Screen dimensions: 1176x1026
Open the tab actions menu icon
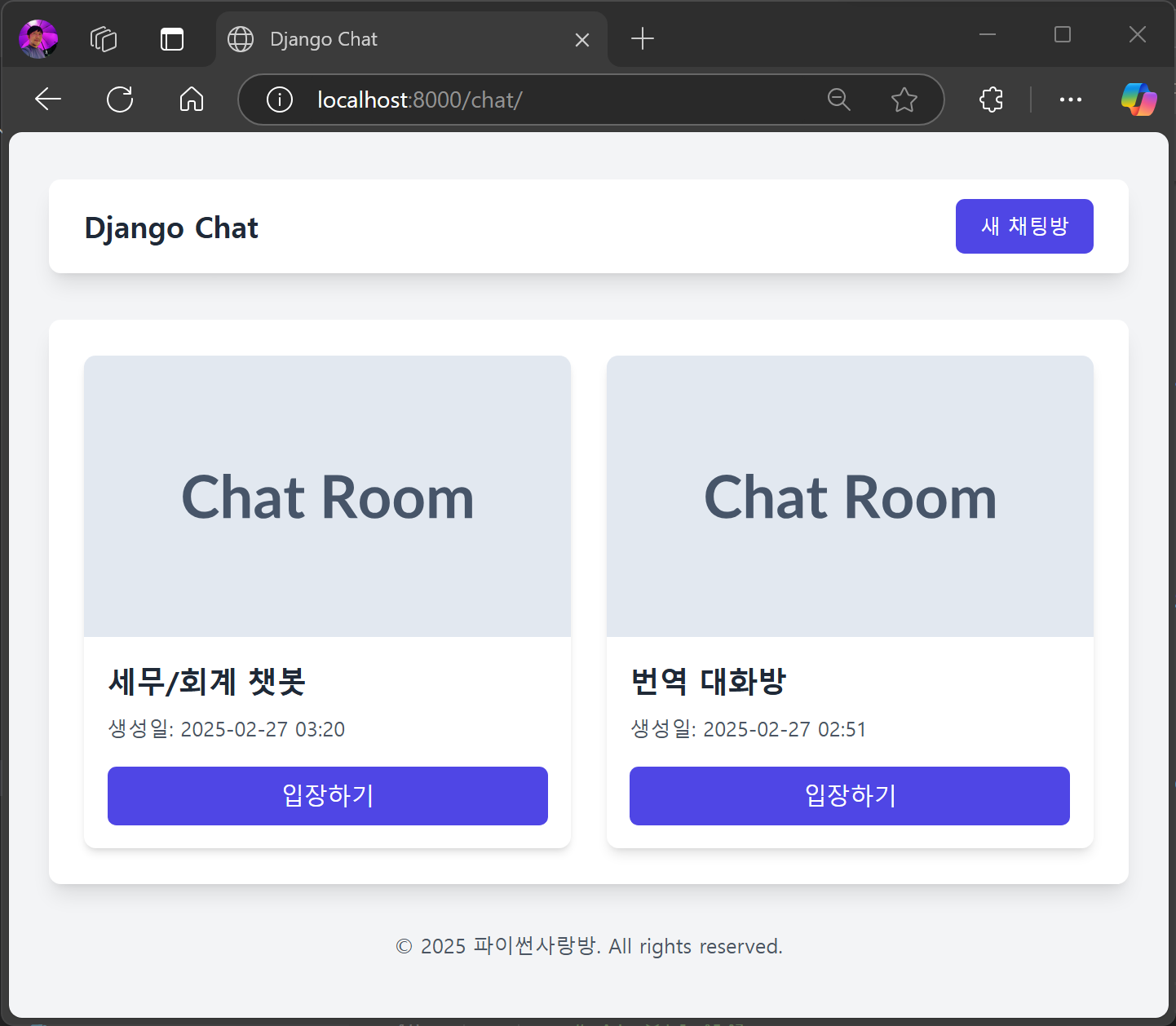[x=104, y=38]
